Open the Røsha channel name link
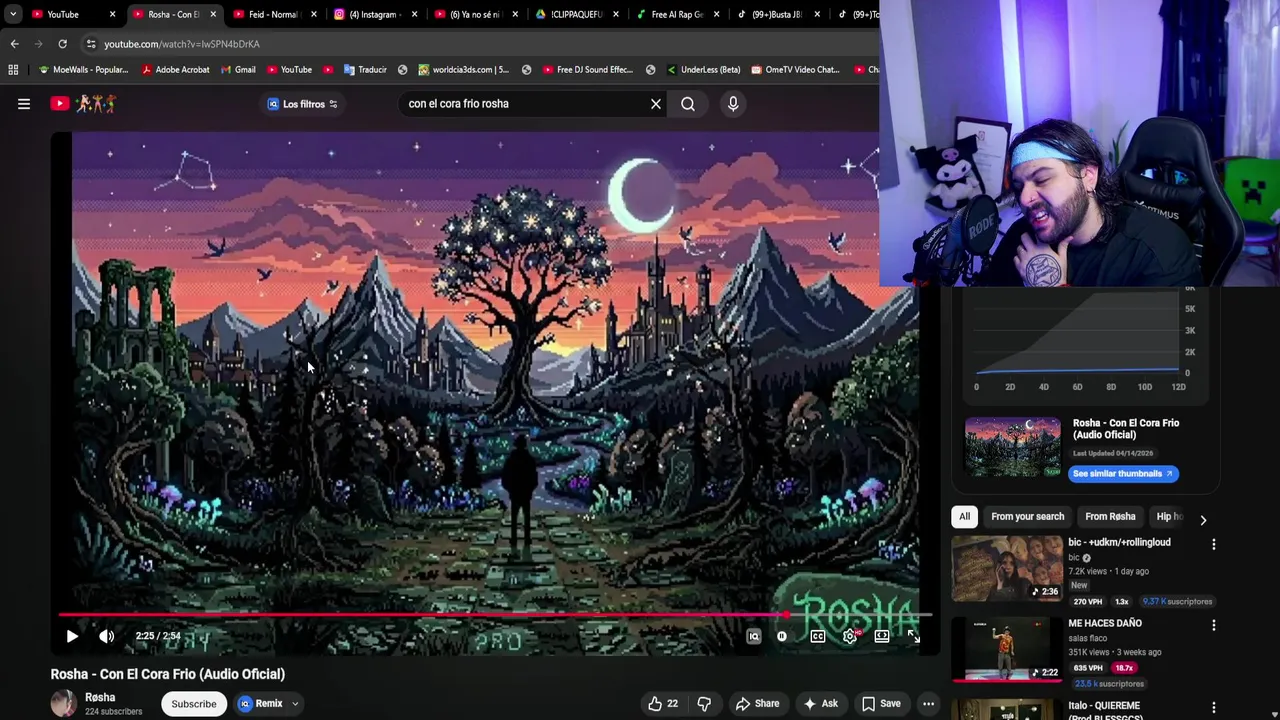Image resolution: width=1280 pixels, height=720 pixels. [100, 697]
